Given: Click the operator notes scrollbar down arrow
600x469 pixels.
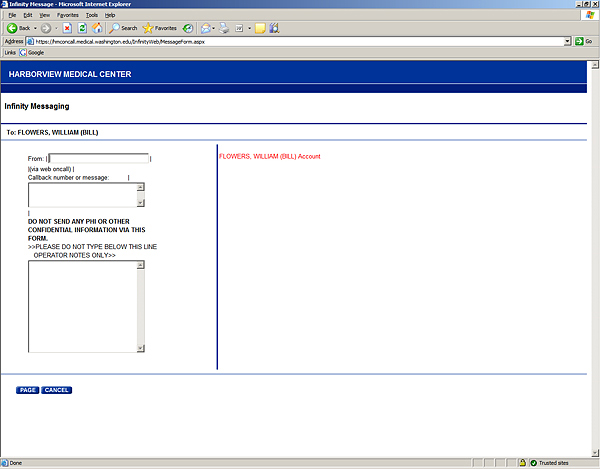Looking at the screenshot, I should 141,348.
